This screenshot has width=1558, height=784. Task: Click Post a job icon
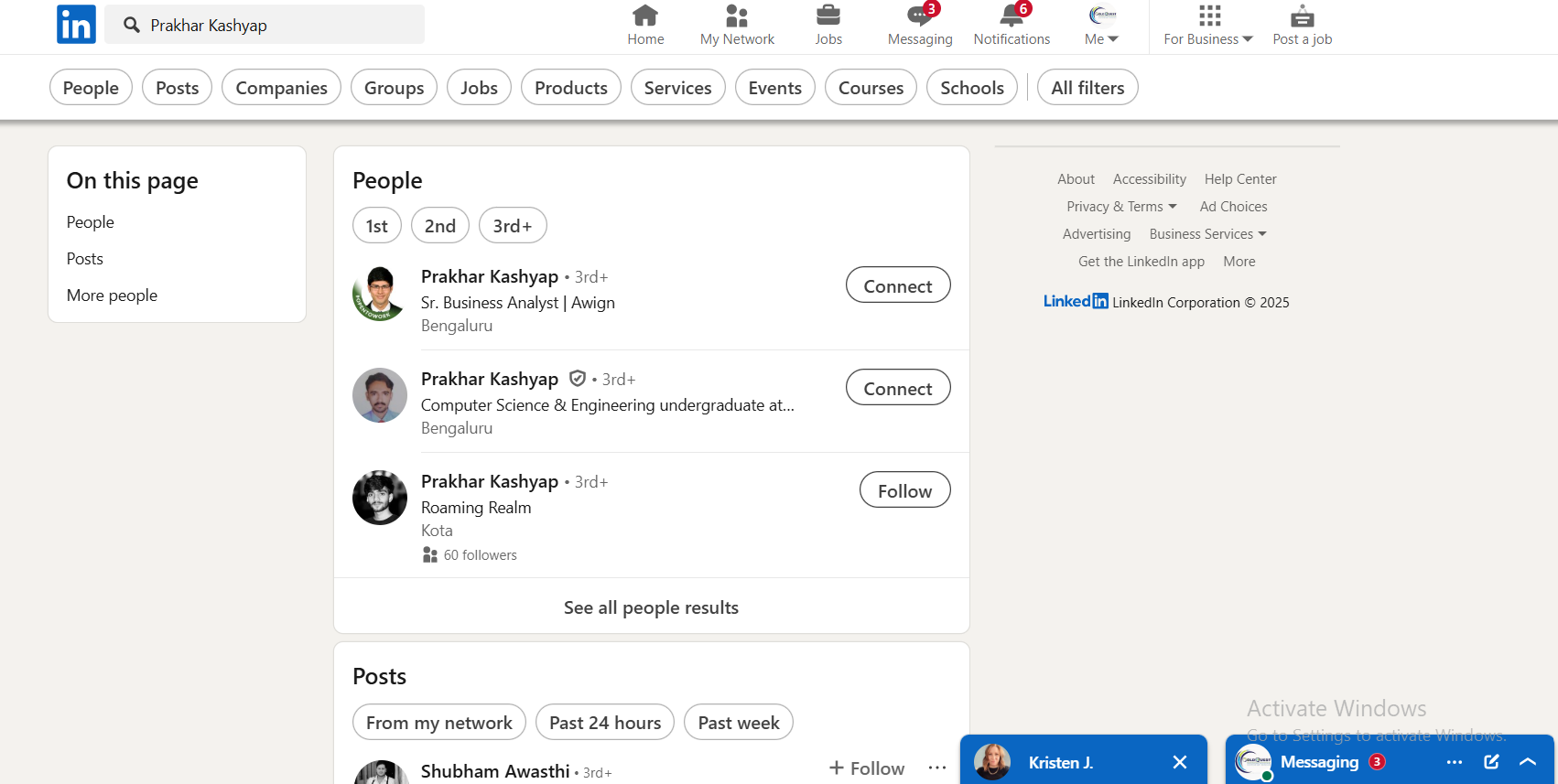click(x=1303, y=16)
